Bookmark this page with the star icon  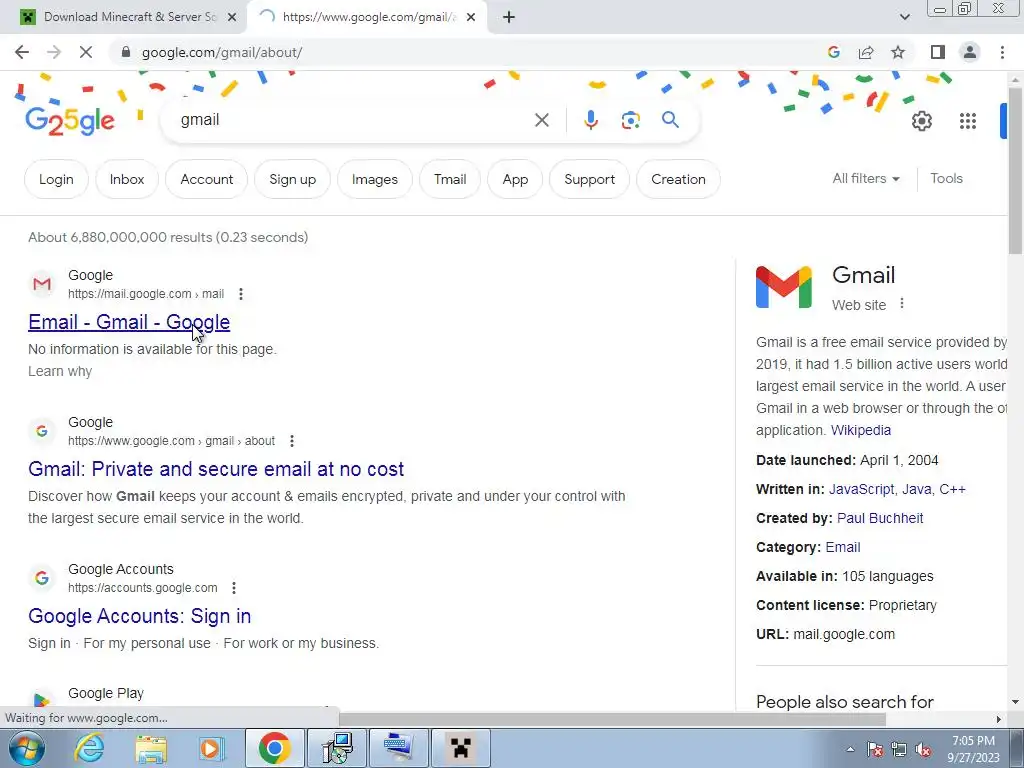(898, 52)
